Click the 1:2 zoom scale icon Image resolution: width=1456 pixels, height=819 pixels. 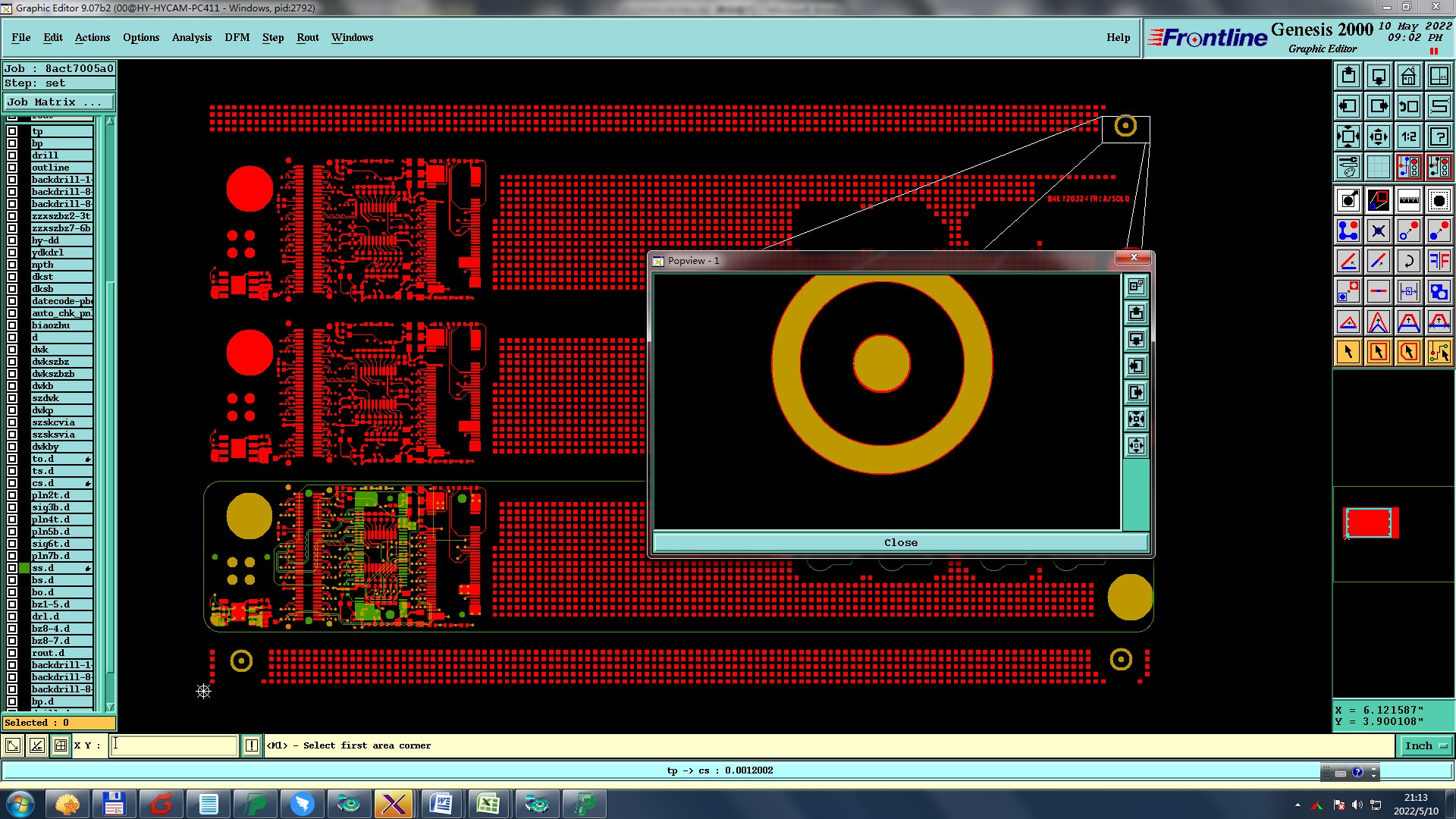(1408, 136)
